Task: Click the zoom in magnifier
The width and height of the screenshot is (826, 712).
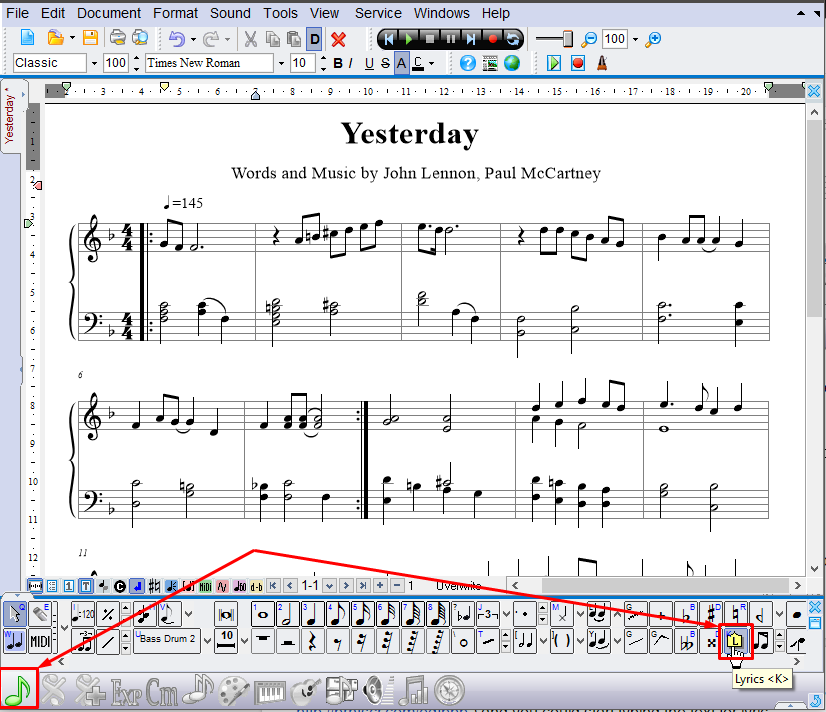Action: pyautogui.click(x=653, y=39)
